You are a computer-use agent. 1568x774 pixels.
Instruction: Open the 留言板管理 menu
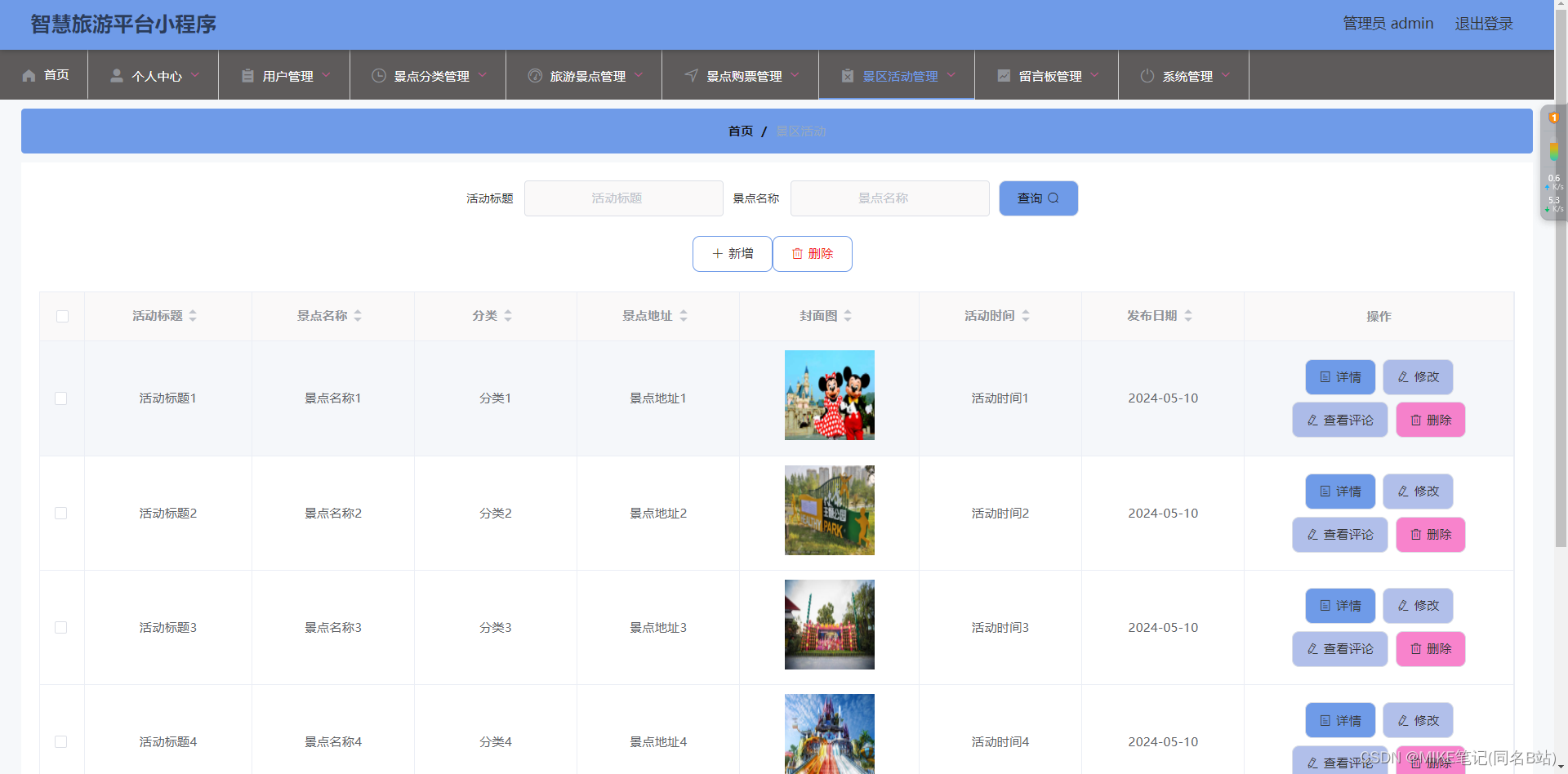(1047, 75)
